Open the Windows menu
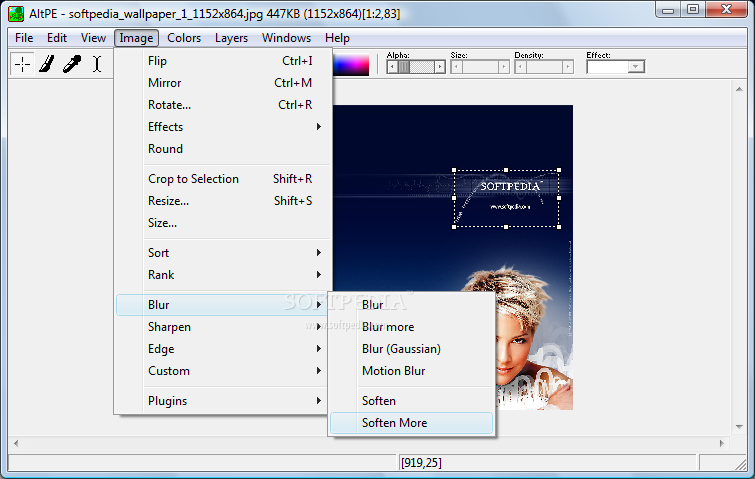 (286, 38)
